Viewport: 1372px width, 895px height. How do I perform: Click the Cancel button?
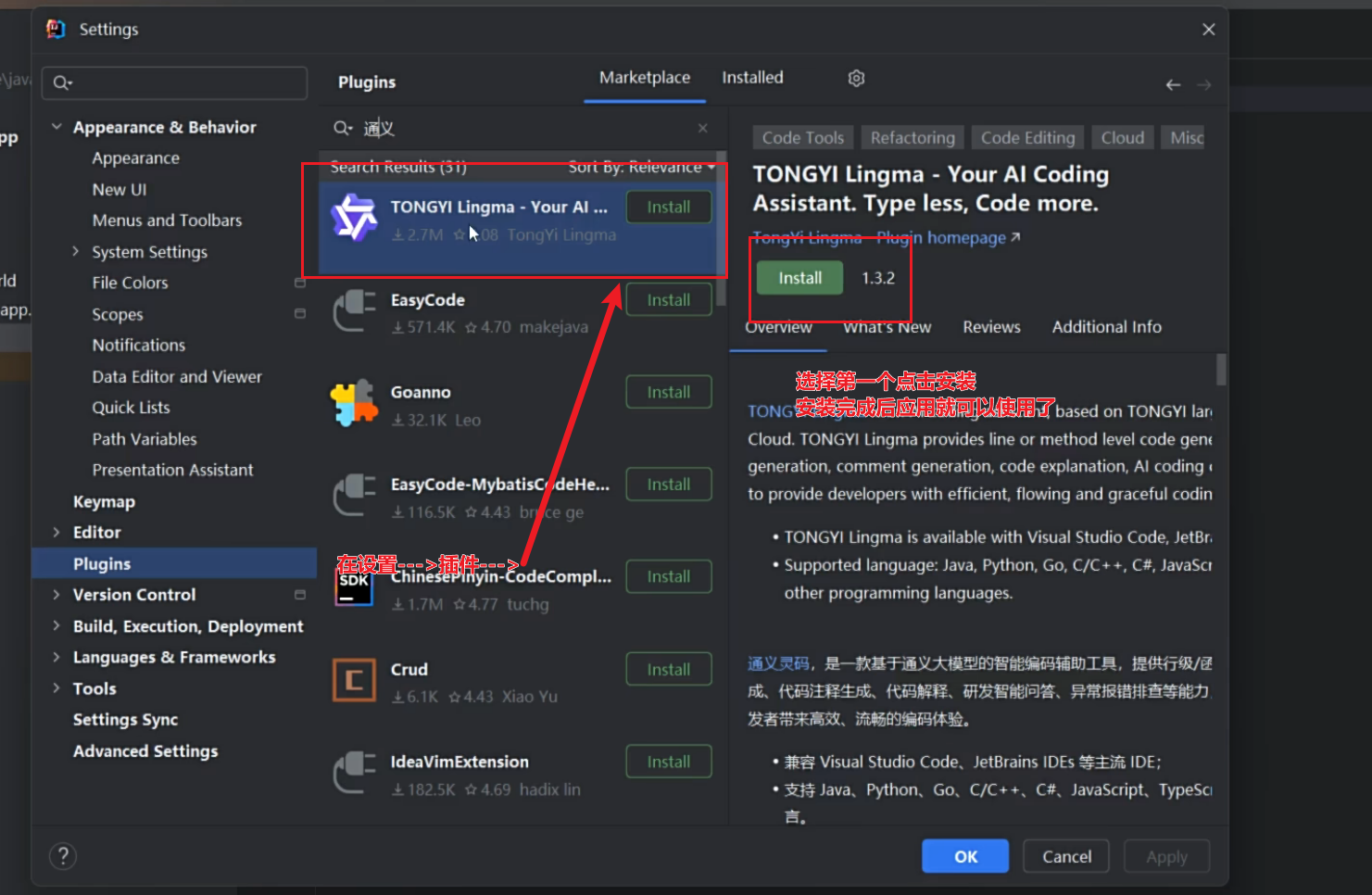point(1066,856)
